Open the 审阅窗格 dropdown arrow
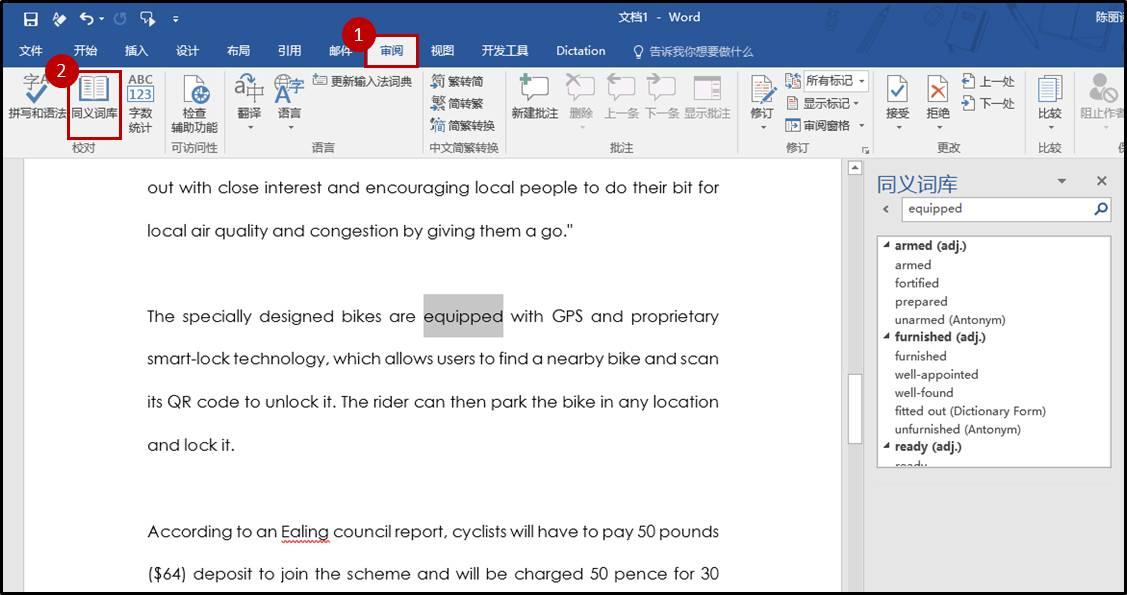The height and width of the screenshot is (595, 1127). (x=862, y=126)
